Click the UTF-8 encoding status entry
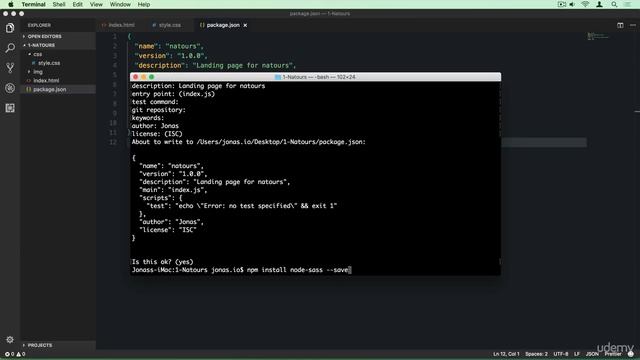640x360 pixels. pos(561,354)
